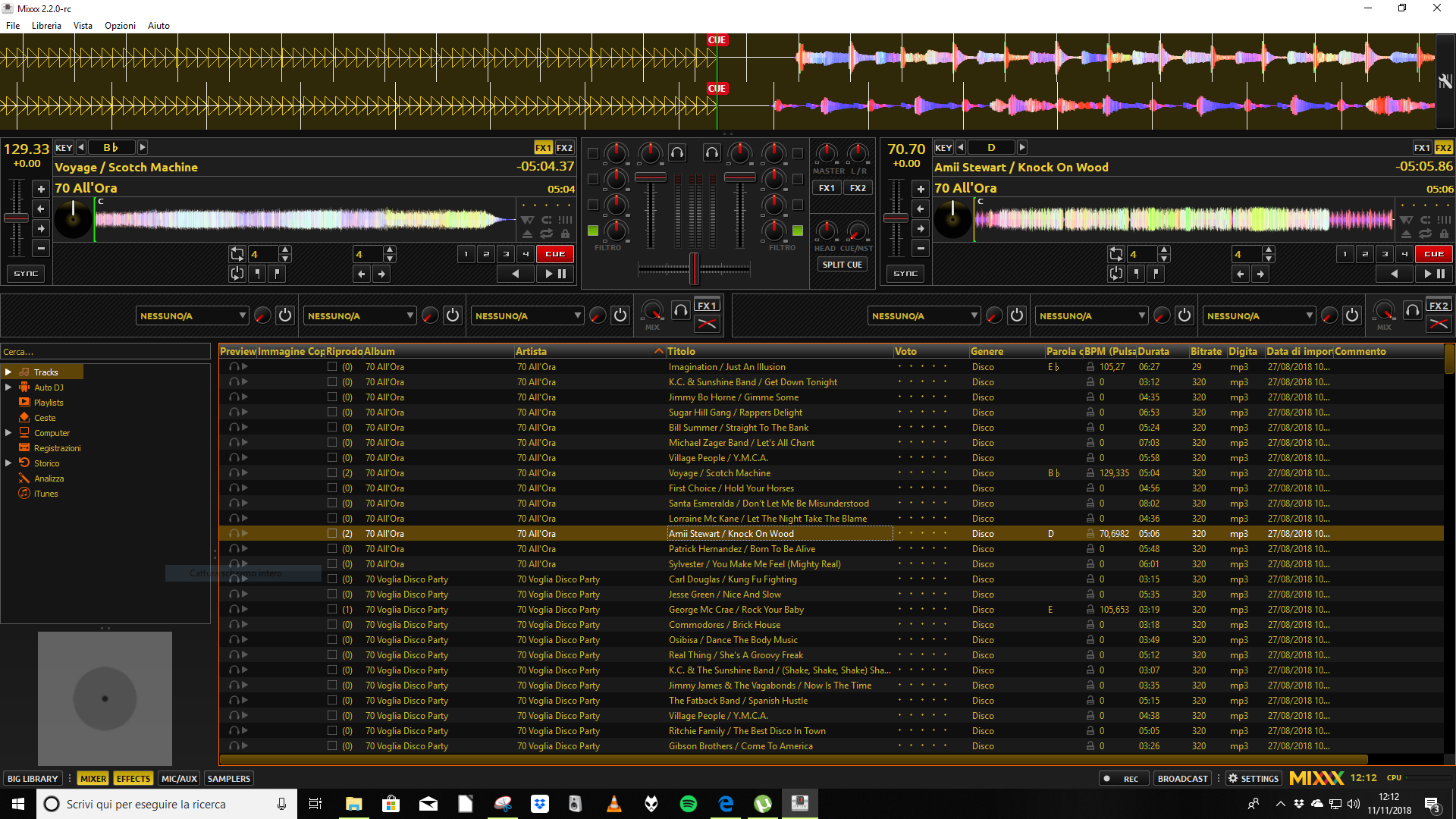Open SETTINGS
This screenshot has width=1456, height=819.
pos(1254,779)
